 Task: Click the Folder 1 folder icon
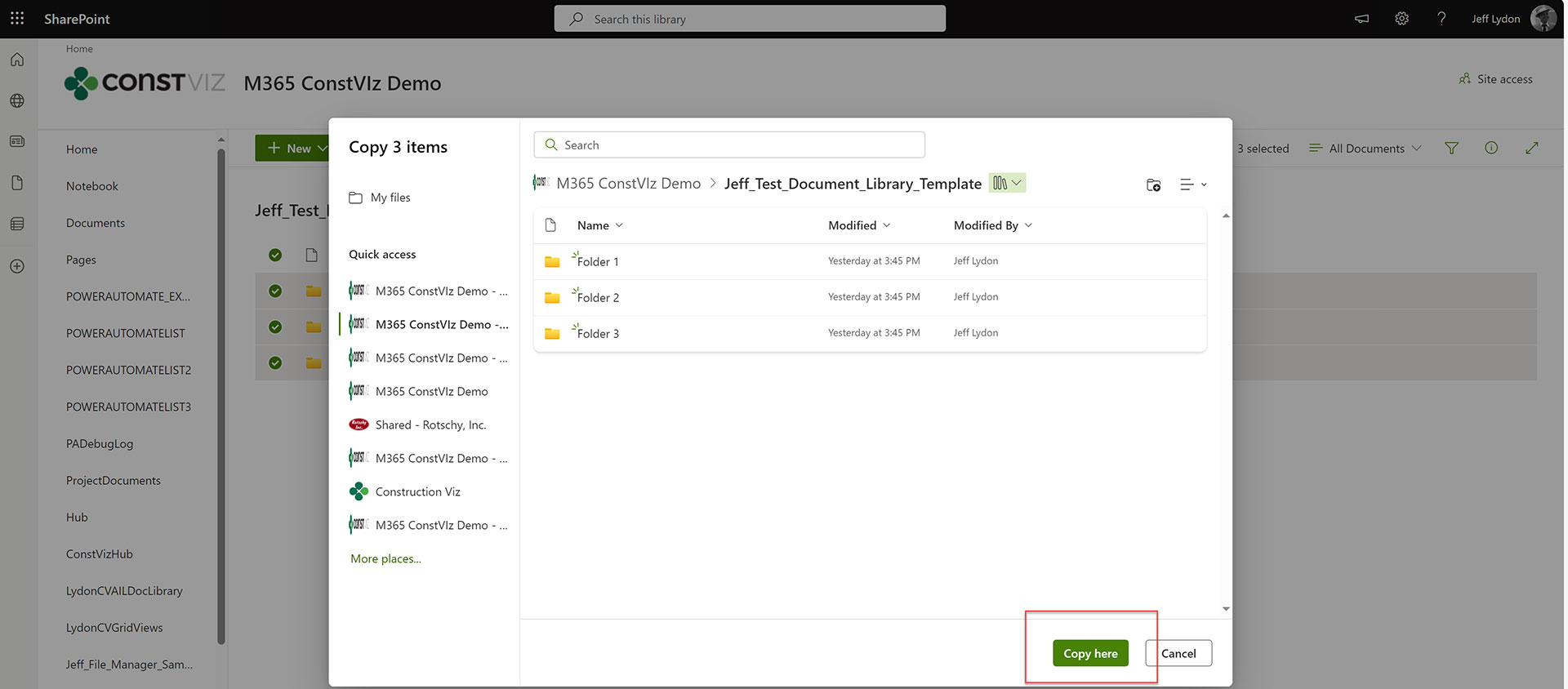pos(552,262)
